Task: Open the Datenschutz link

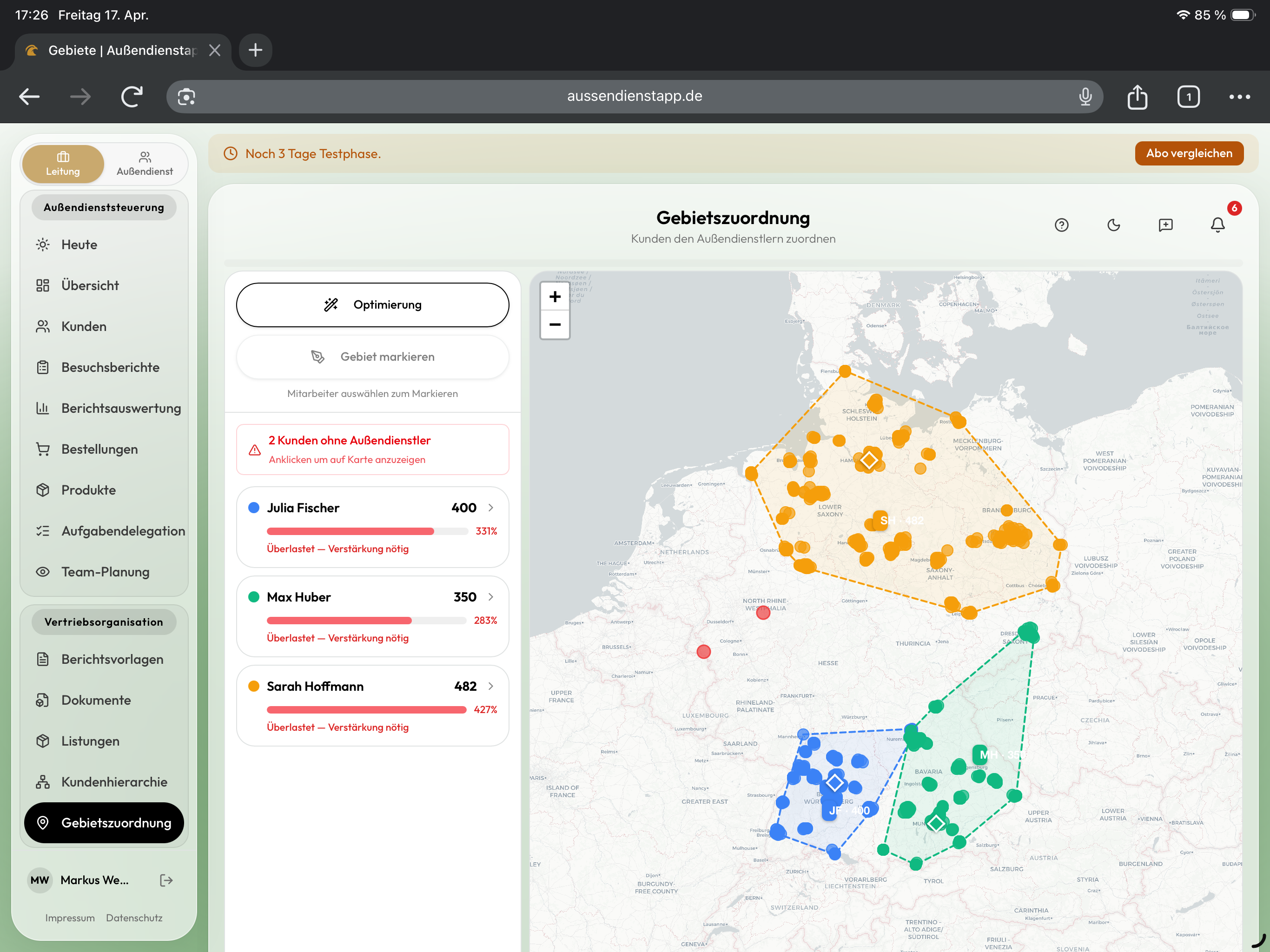Action: pyautogui.click(x=134, y=918)
